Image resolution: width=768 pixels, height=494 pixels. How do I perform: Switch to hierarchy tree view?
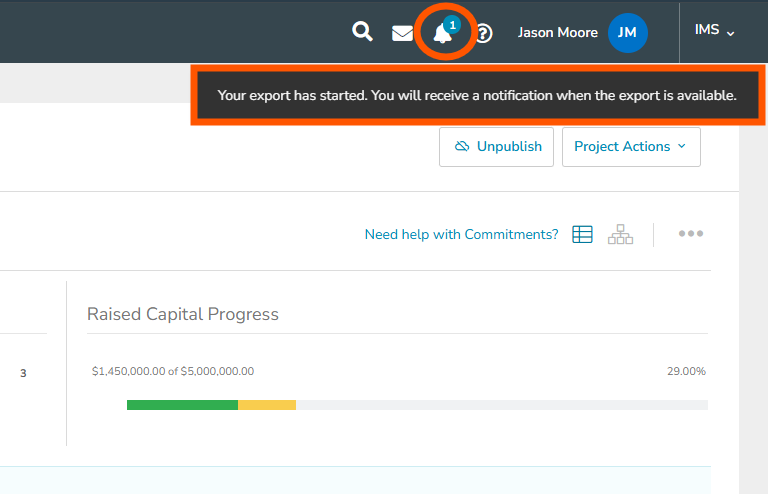(x=620, y=234)
